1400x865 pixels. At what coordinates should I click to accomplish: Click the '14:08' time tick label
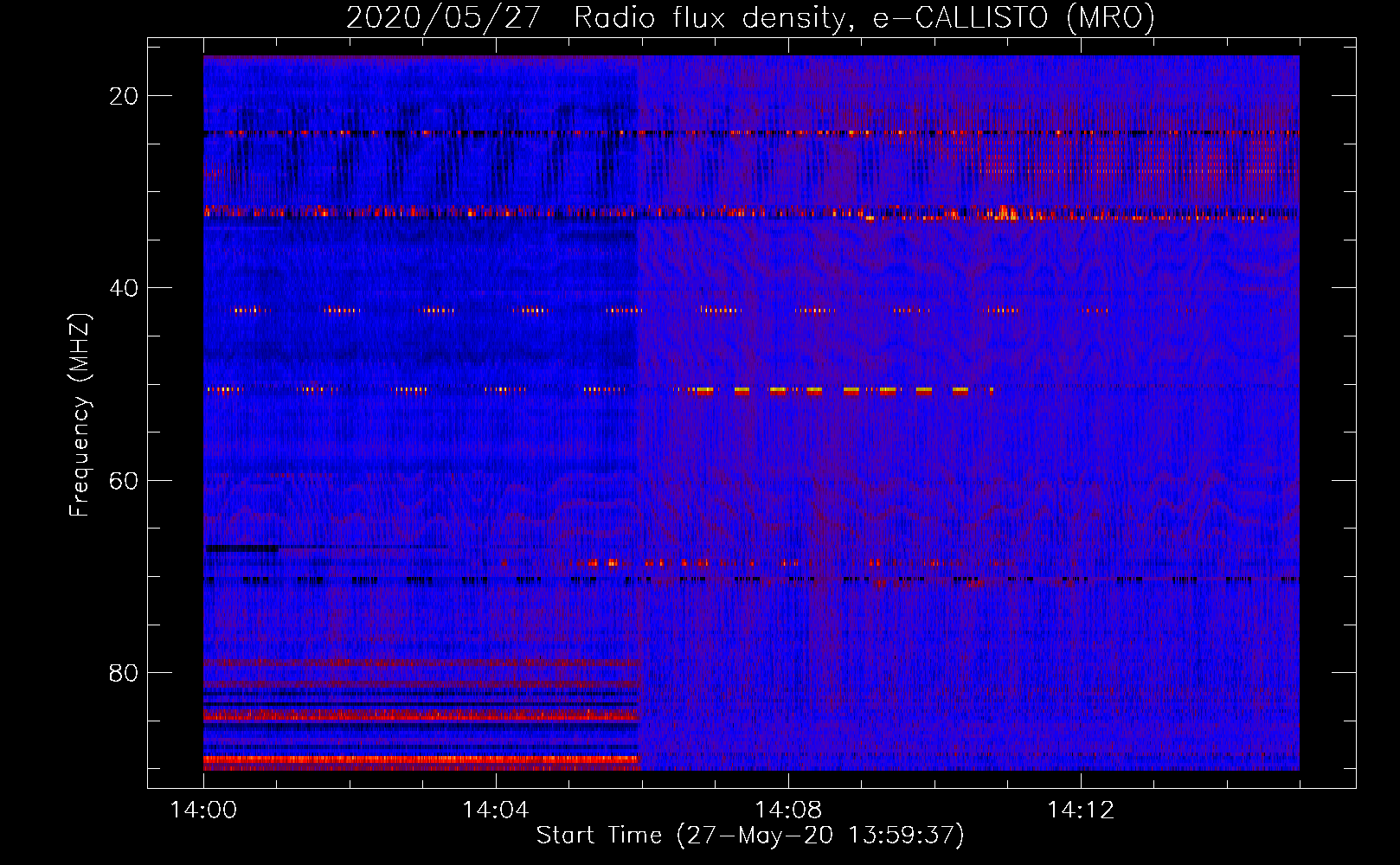788,810
